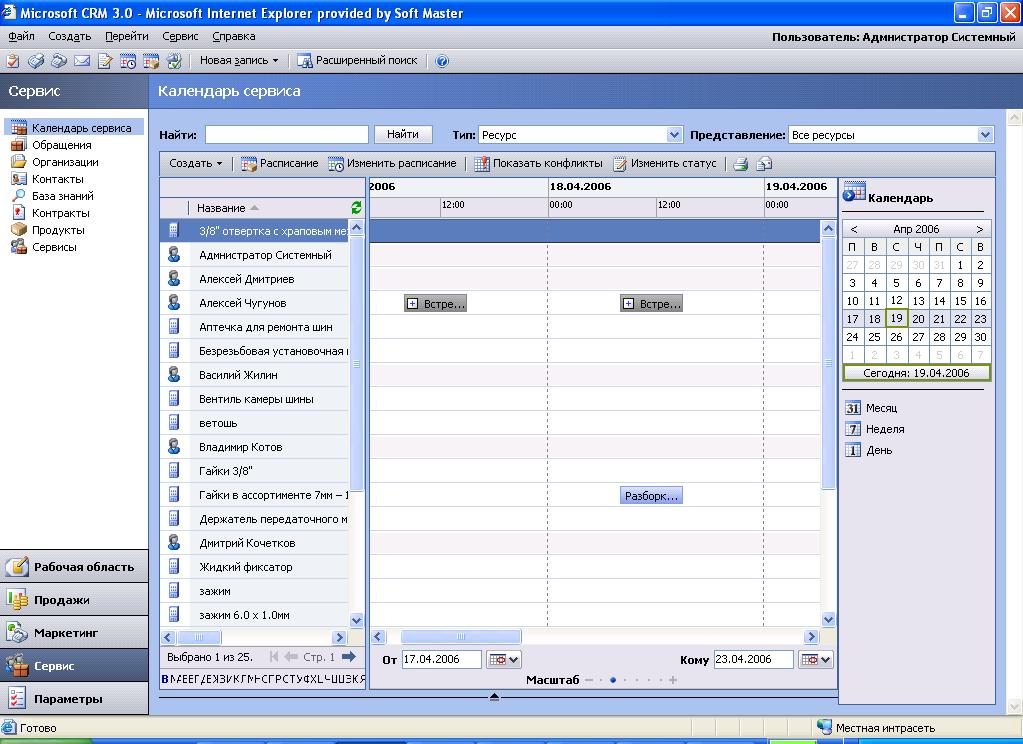Open the Тип dropdown showing Ресурс
Image resolution: width=1023 pixels, height=744 pixels.
pyautogui.click(x=675, y=134)
